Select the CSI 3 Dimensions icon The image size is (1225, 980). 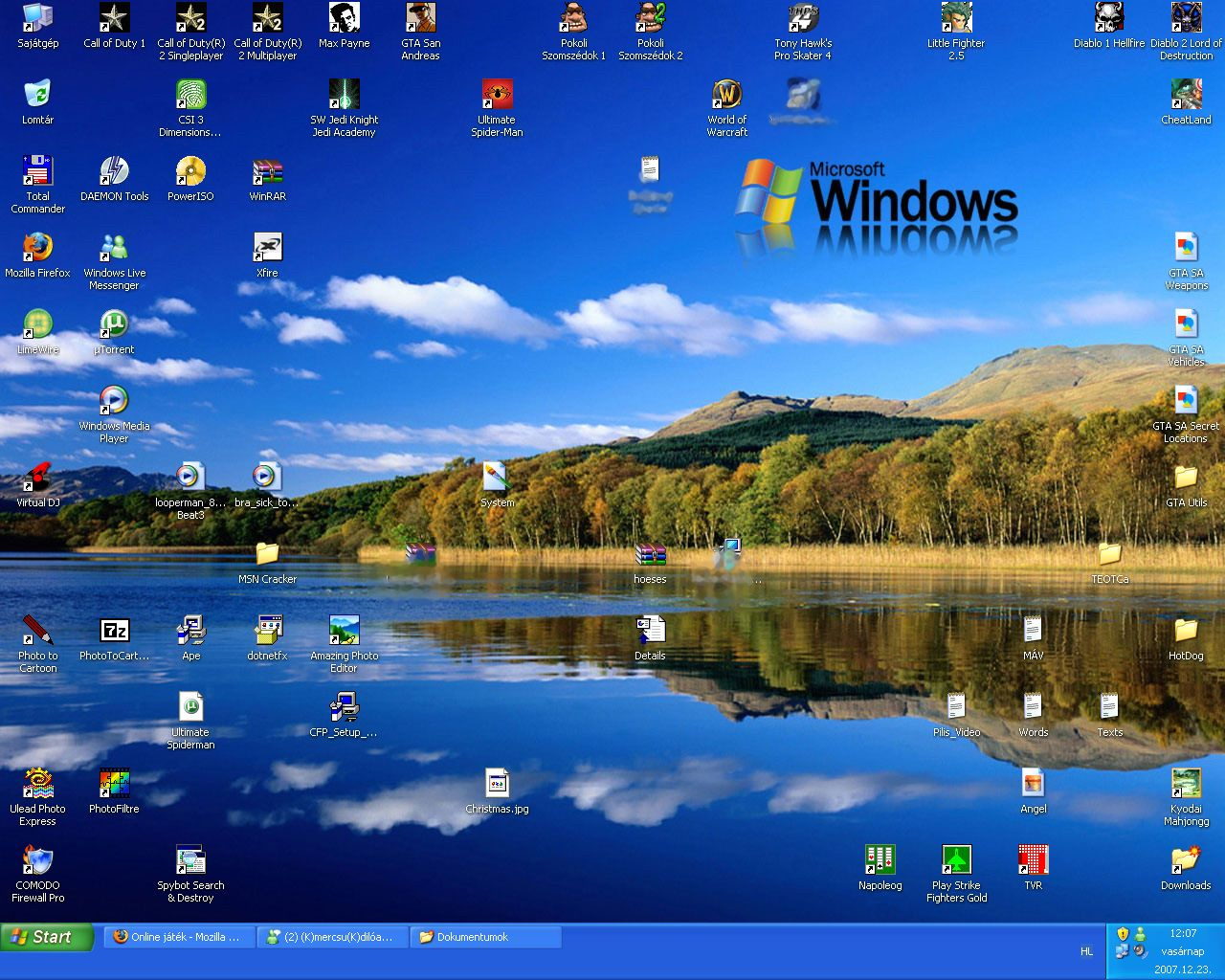[190, 109]
